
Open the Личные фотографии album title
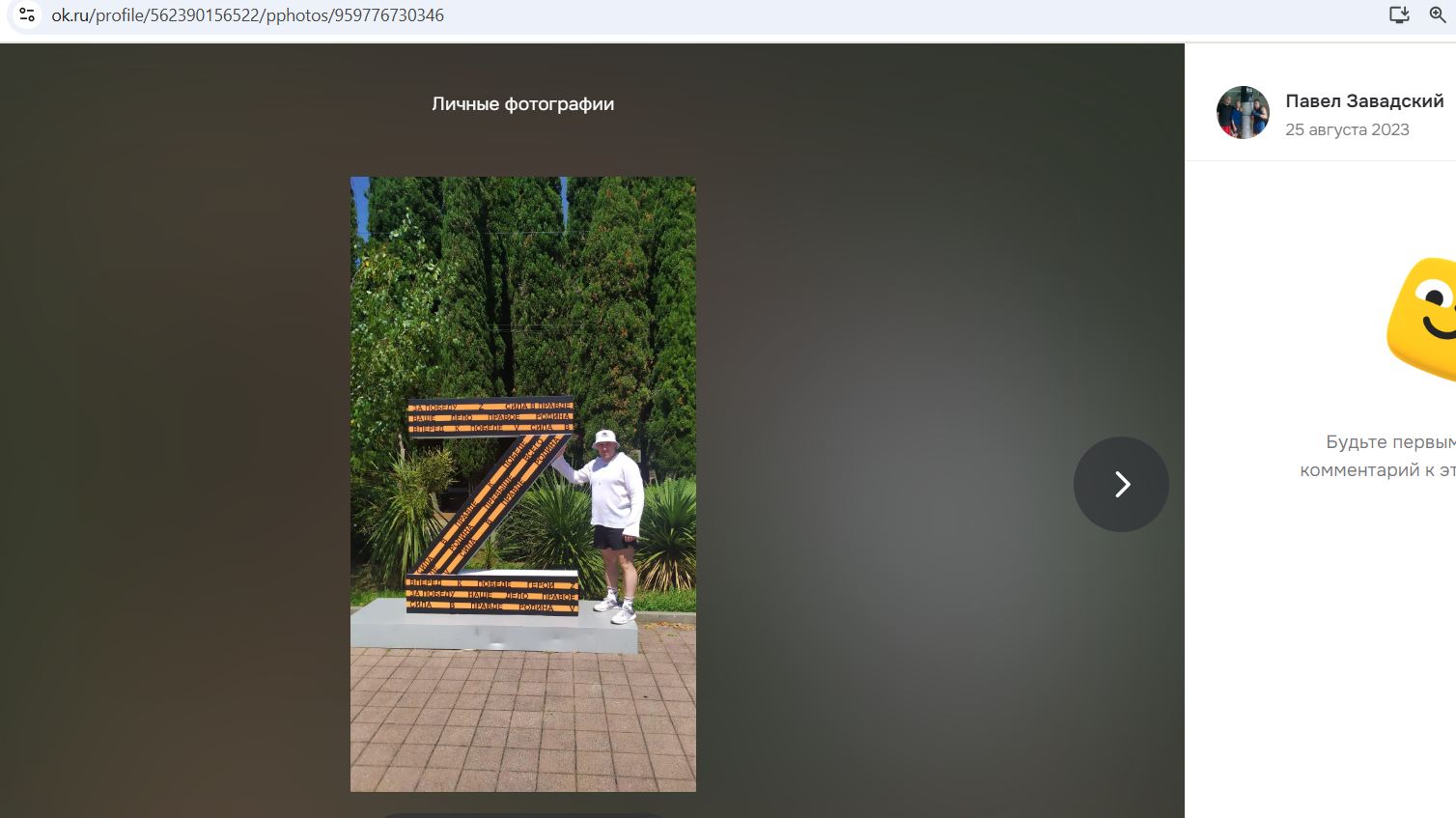point(522,103)
